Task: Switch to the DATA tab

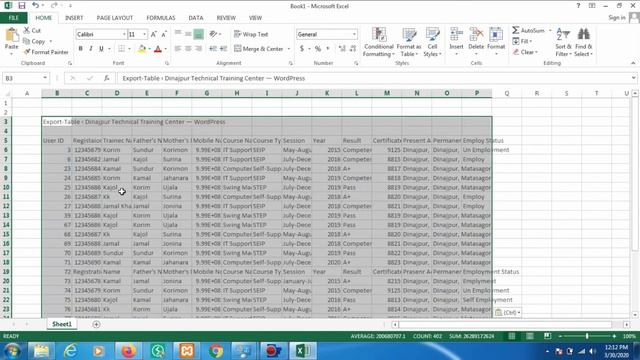Action: point(196,18)
